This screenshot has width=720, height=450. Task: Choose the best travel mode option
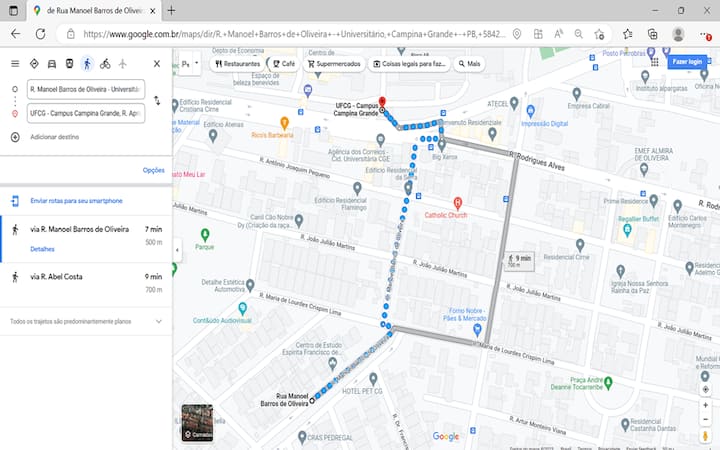(x=34, y=64)
